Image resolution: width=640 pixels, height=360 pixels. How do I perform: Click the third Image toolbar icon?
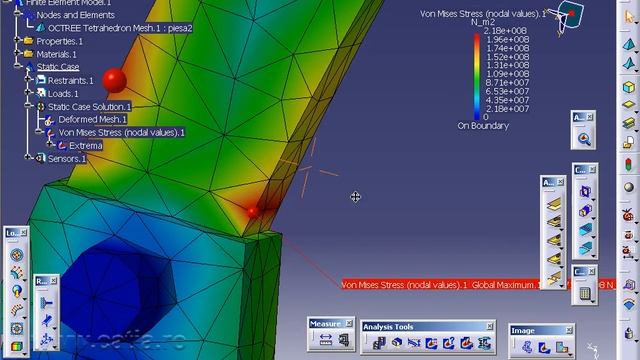click(562, 347)
